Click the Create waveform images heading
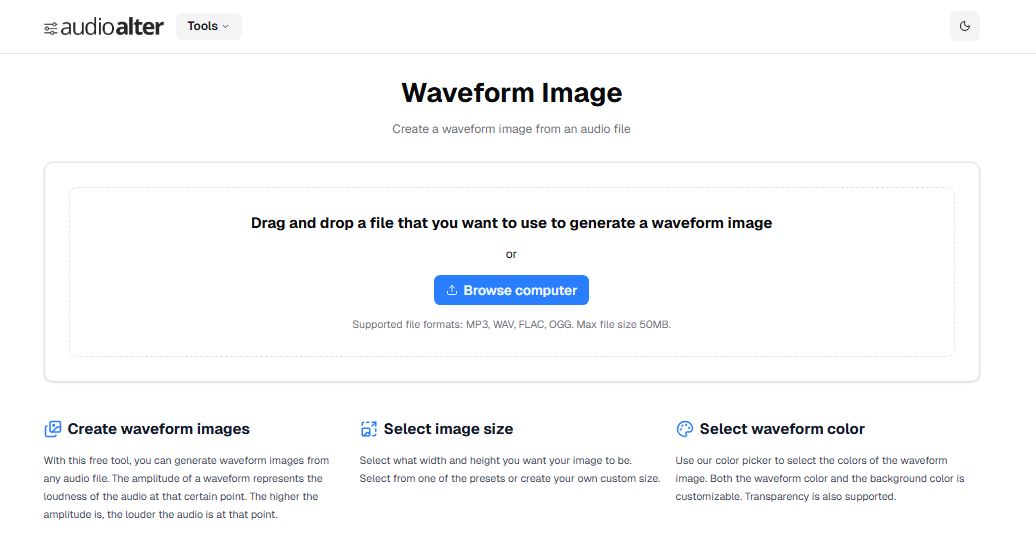 [x=158, y=429]
